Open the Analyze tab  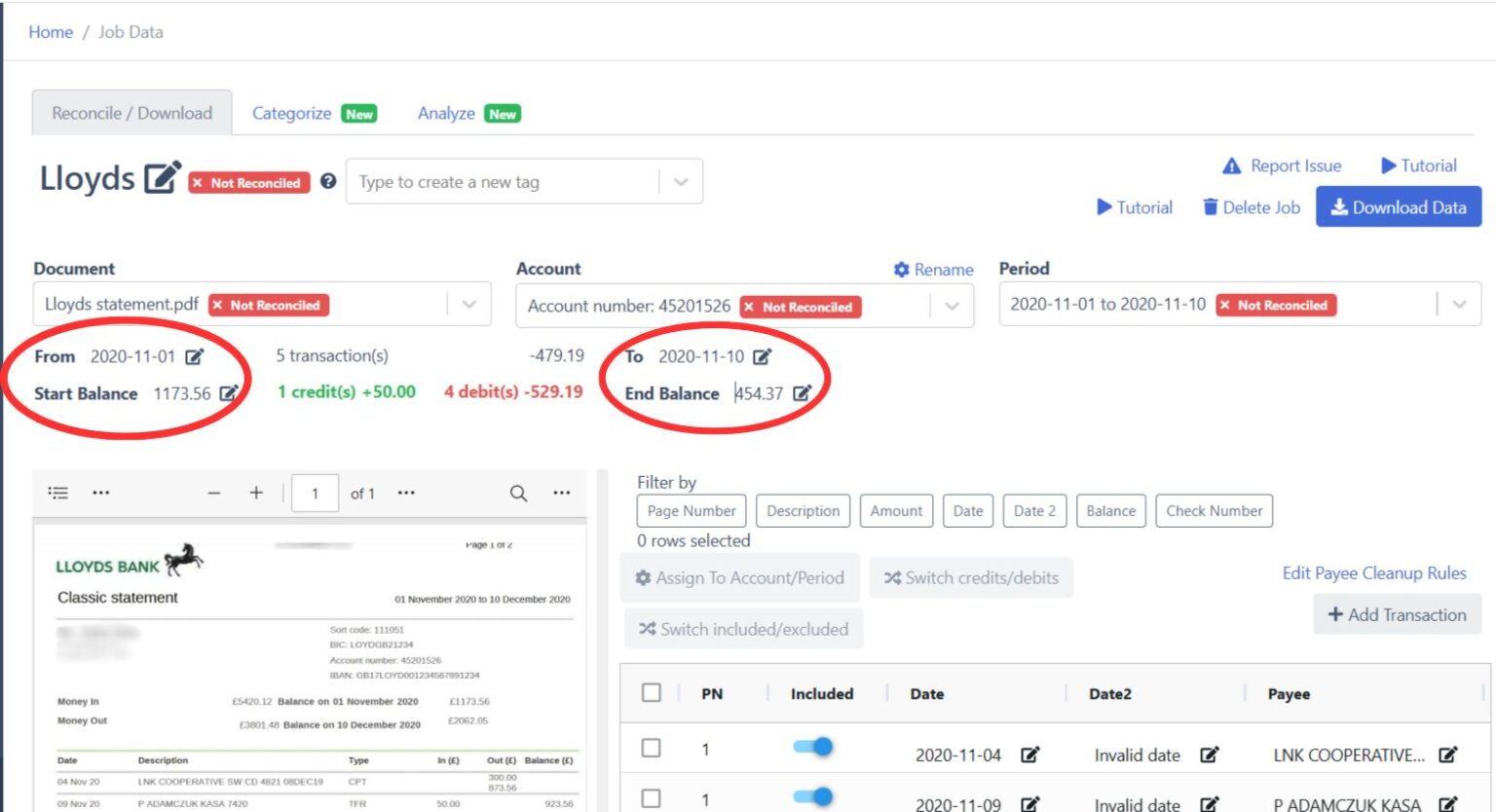click(445, 113)
